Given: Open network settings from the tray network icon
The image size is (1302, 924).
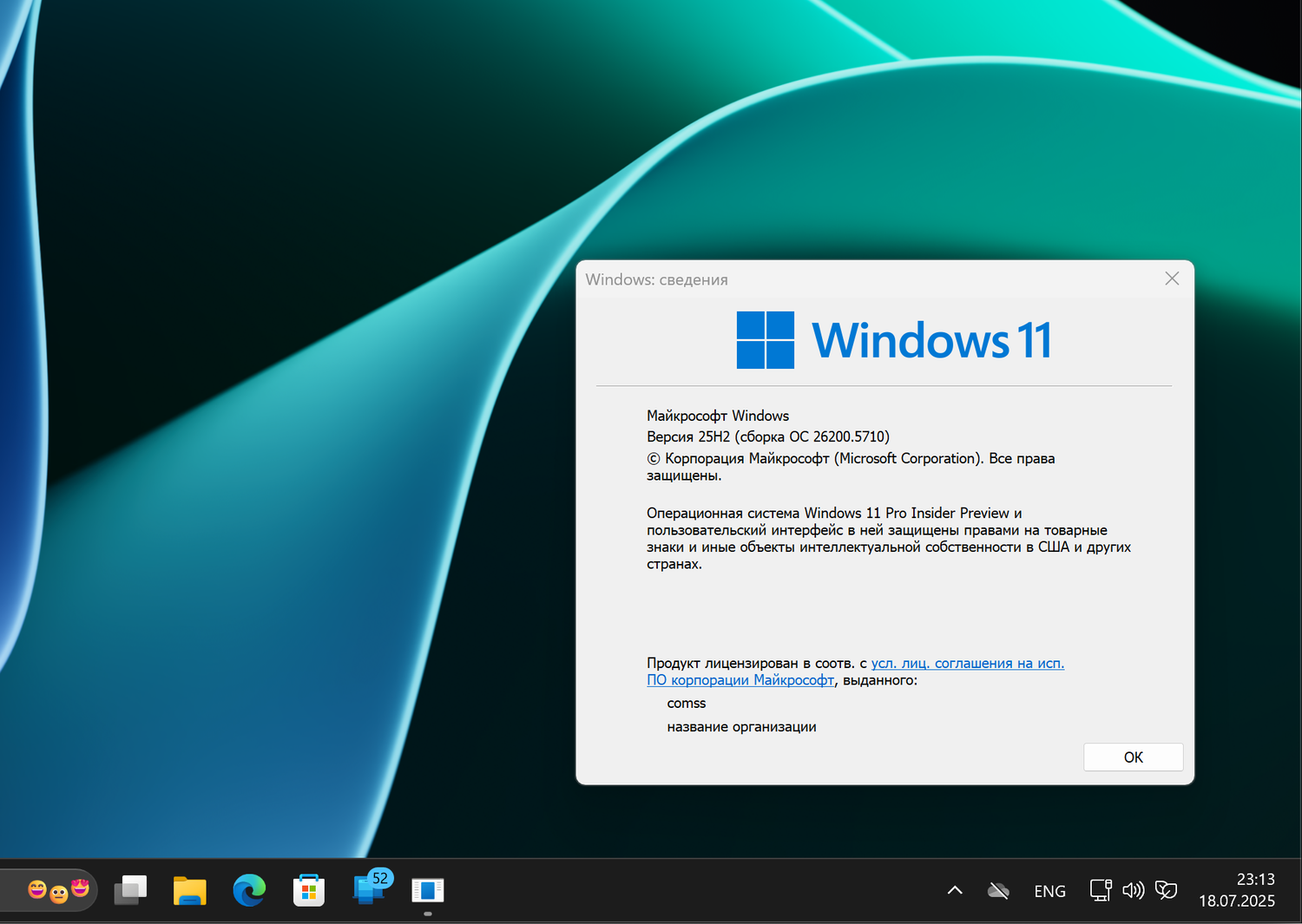Looking at the screenshot, I should [1100, 890].
